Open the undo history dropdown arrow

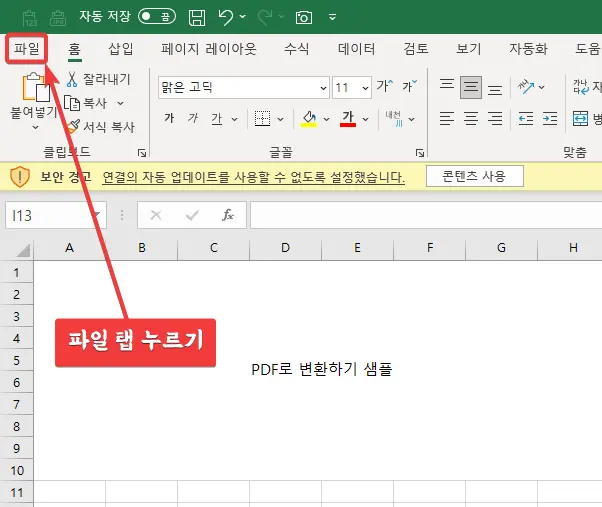click(243, 17)
